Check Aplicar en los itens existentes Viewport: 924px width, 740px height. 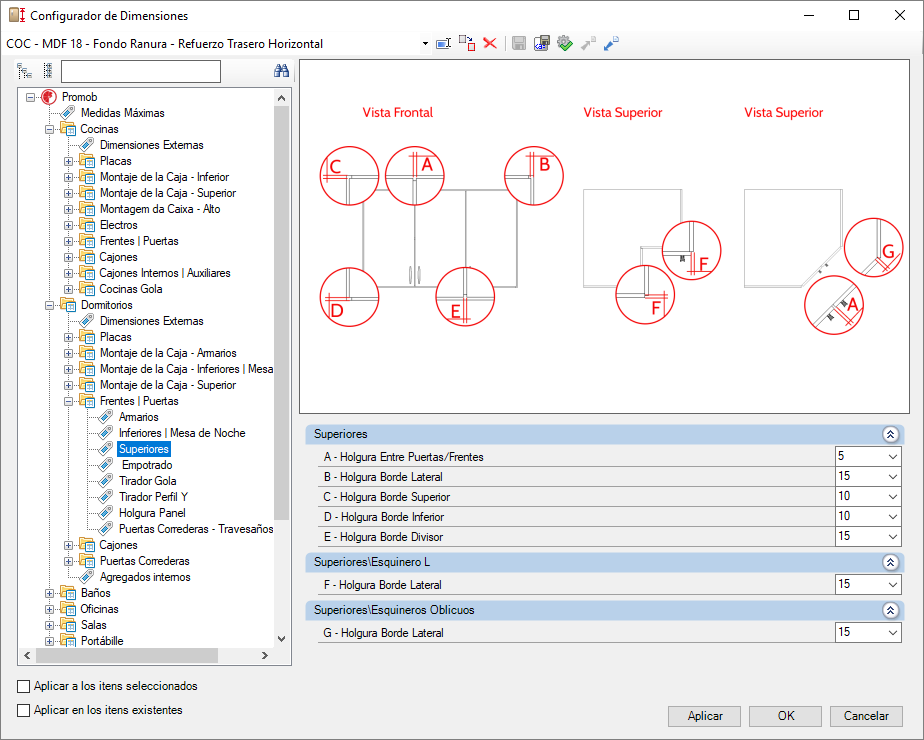[24, 711]
